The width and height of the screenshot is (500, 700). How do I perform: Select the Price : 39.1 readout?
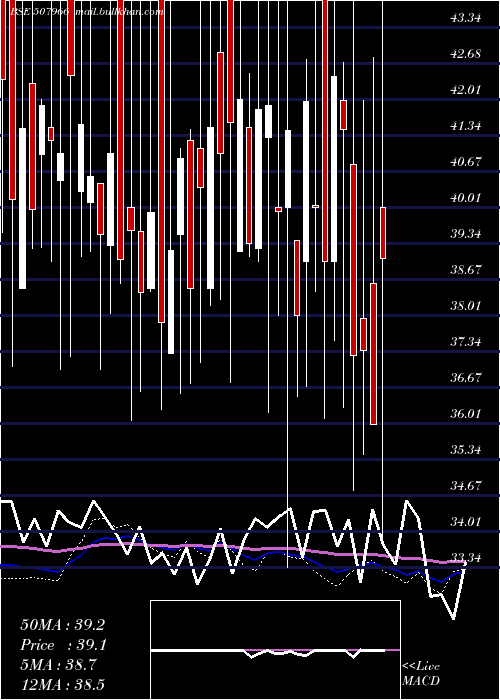(x=63, y=645)
